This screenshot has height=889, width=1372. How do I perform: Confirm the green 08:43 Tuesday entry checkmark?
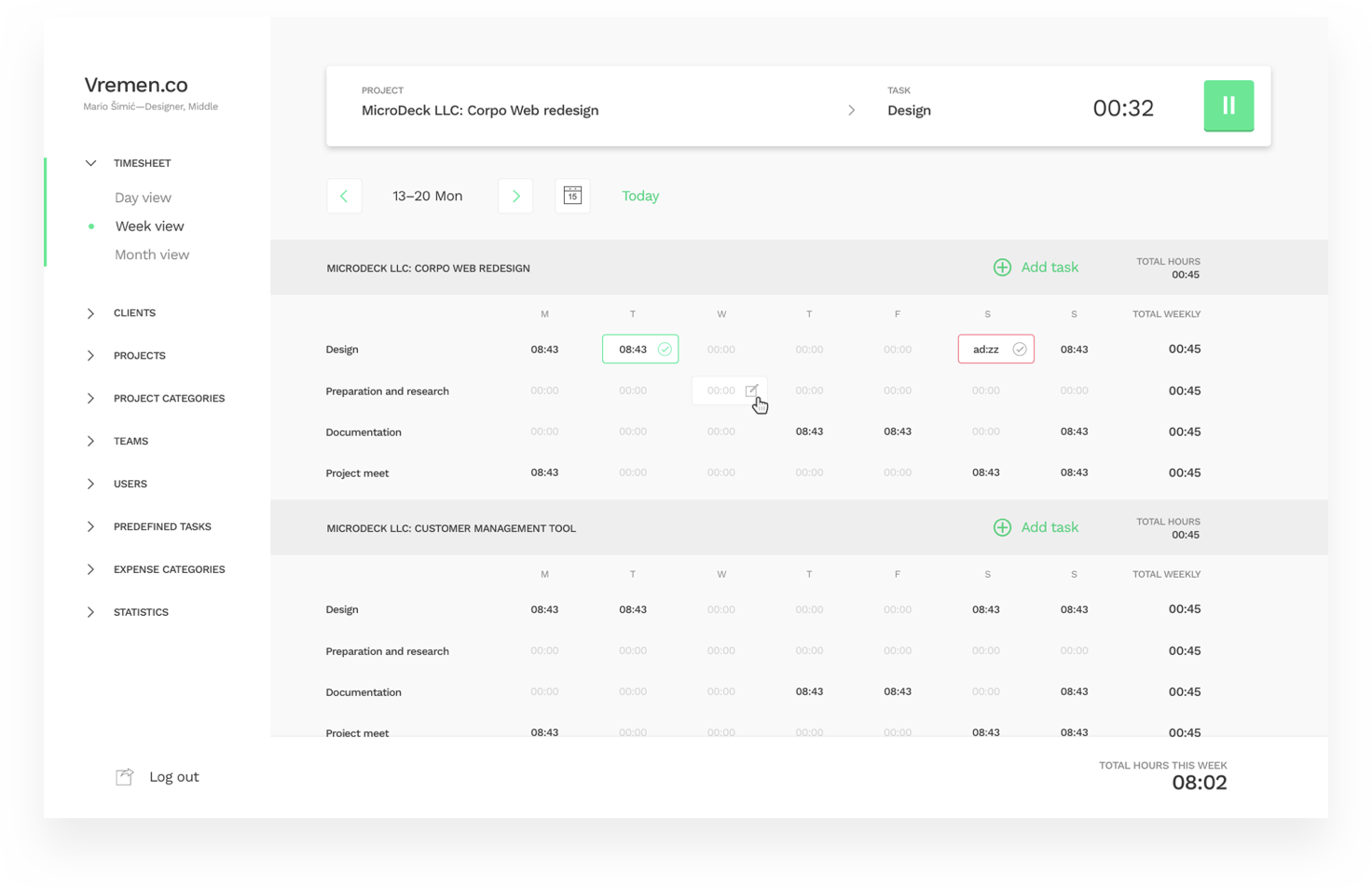[x=665, y=349]
